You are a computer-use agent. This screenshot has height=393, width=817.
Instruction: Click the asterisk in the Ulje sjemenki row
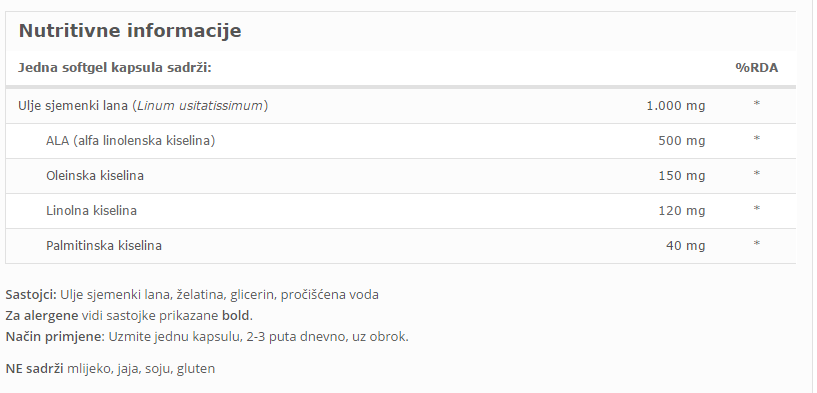coord(757,104)
